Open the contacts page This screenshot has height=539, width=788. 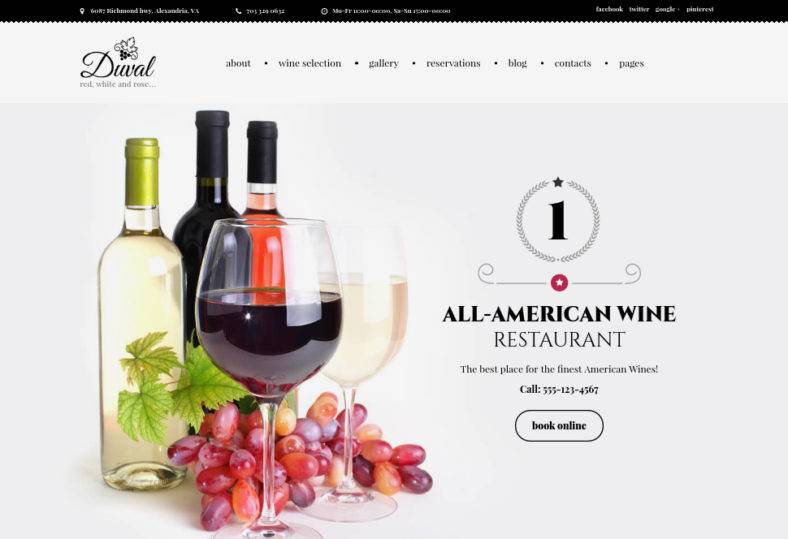point(573,63)
